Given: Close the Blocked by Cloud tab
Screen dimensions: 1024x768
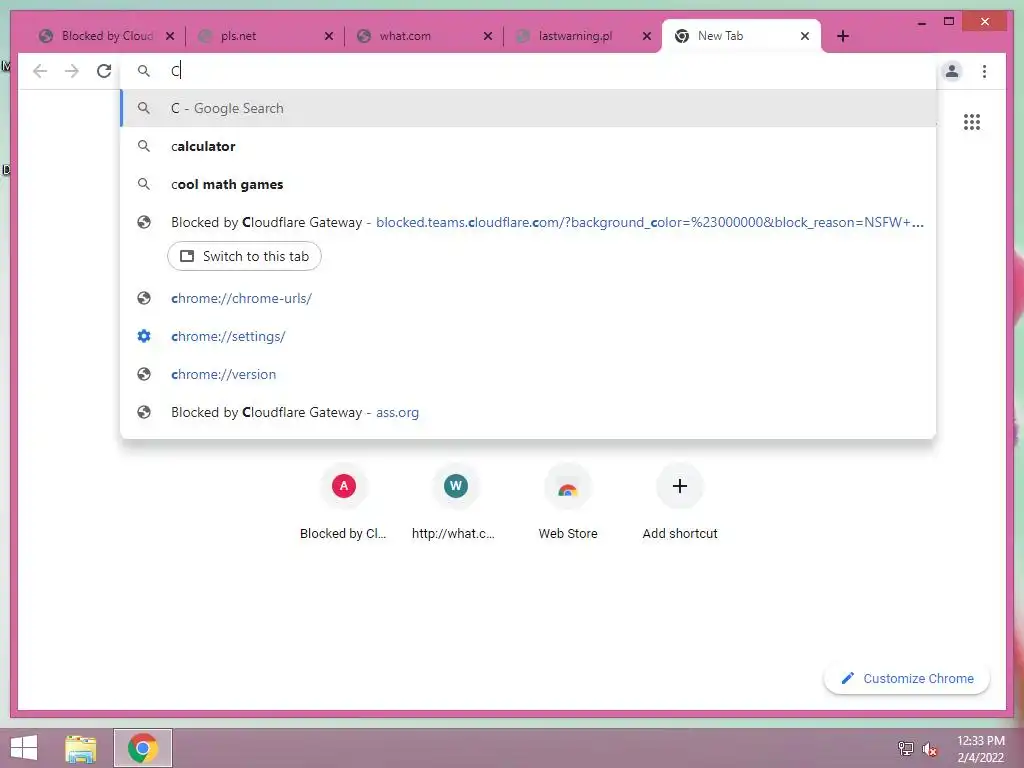Looking at the screenshot, I should click(x=170, y=36).
